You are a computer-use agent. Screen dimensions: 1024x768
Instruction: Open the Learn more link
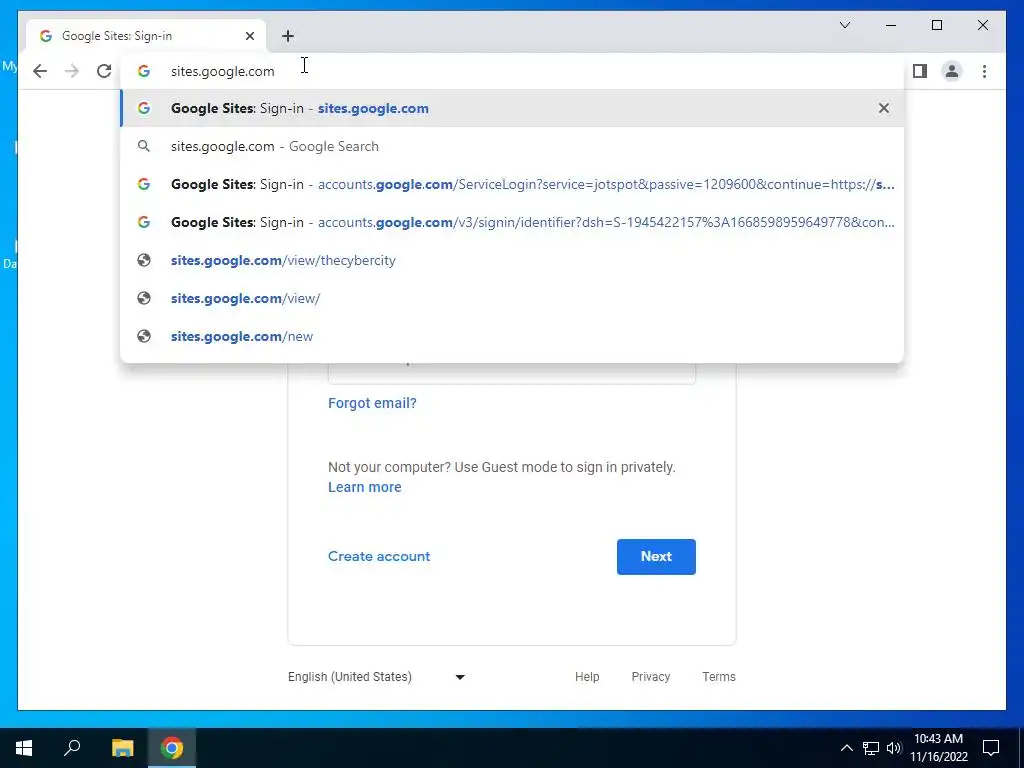pos(364,487)
